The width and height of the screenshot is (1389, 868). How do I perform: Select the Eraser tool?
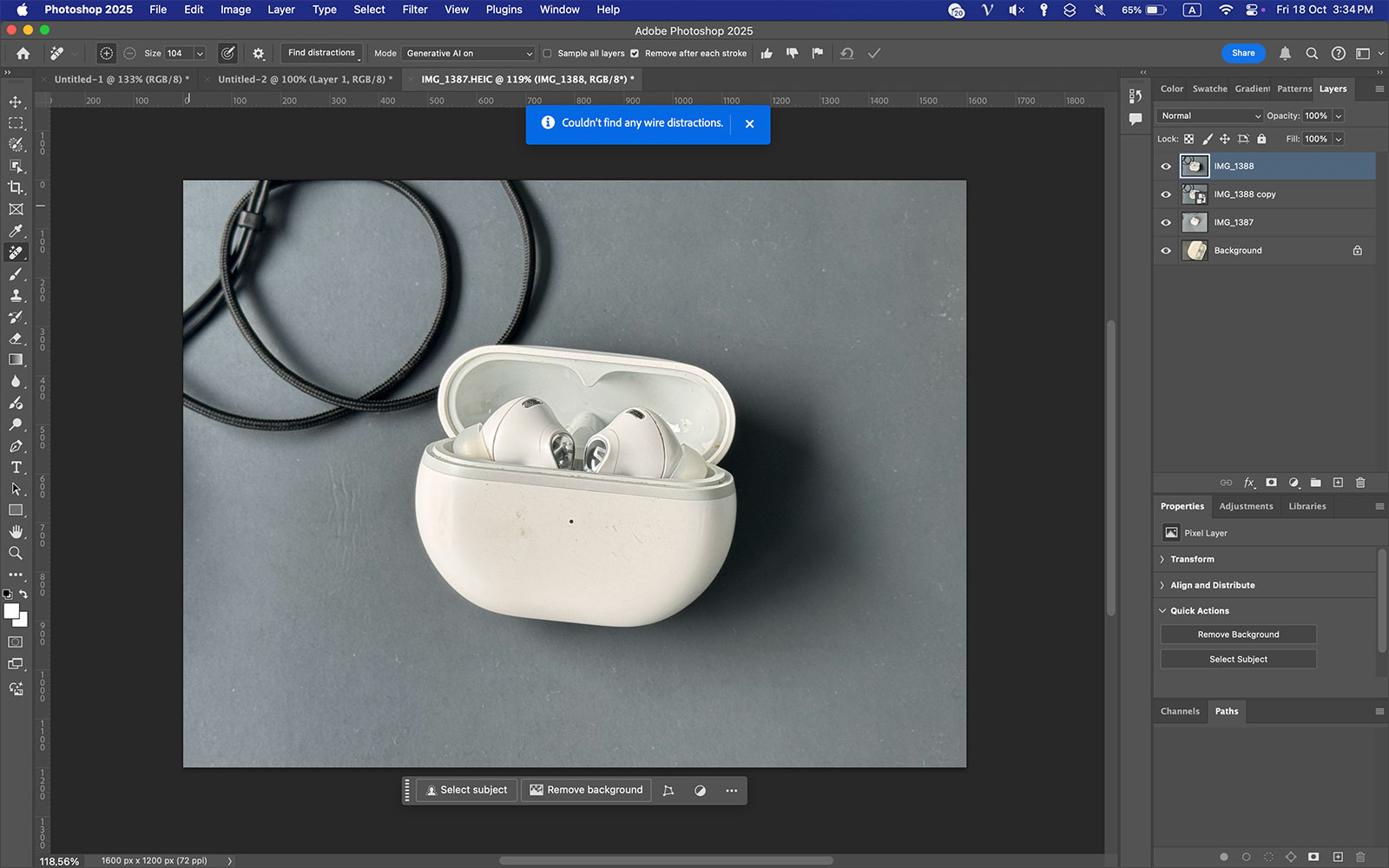click(16, 339)
